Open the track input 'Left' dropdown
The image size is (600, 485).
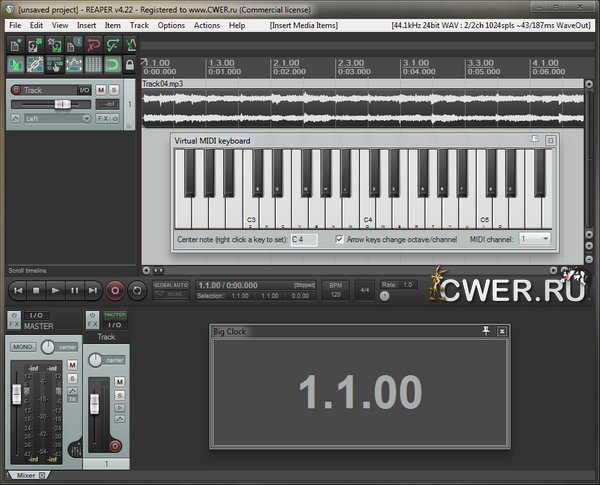56,118
